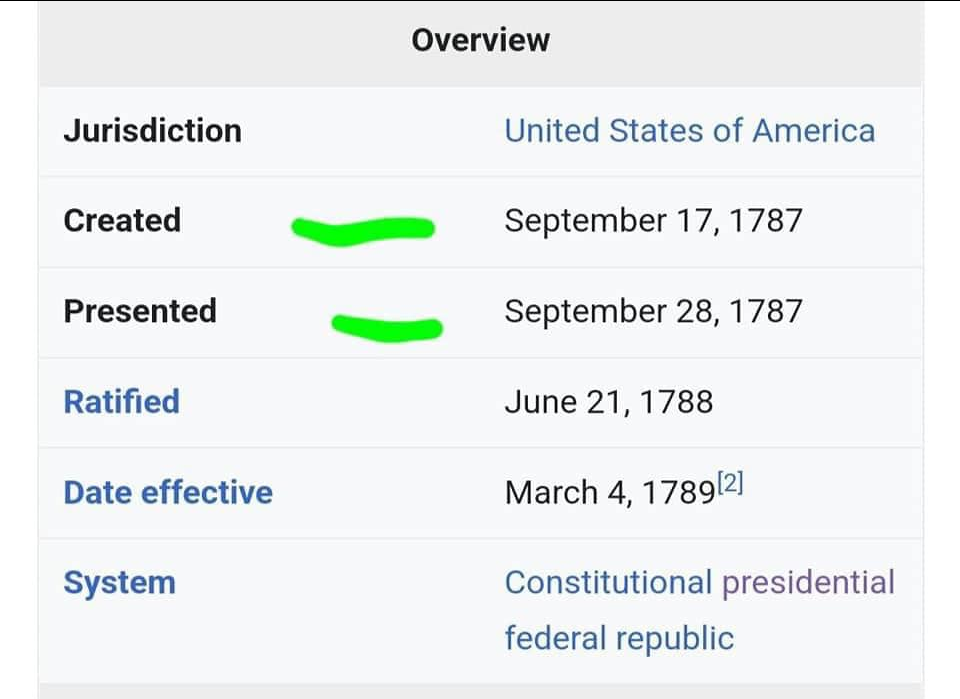
Task: Click the Presented row label
Action: click(140, 311)
